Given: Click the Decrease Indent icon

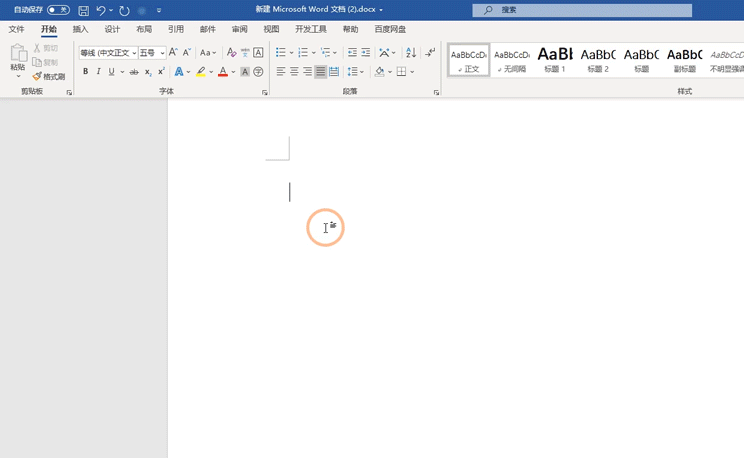Looking at the screenshot, I should coord(352,52).
